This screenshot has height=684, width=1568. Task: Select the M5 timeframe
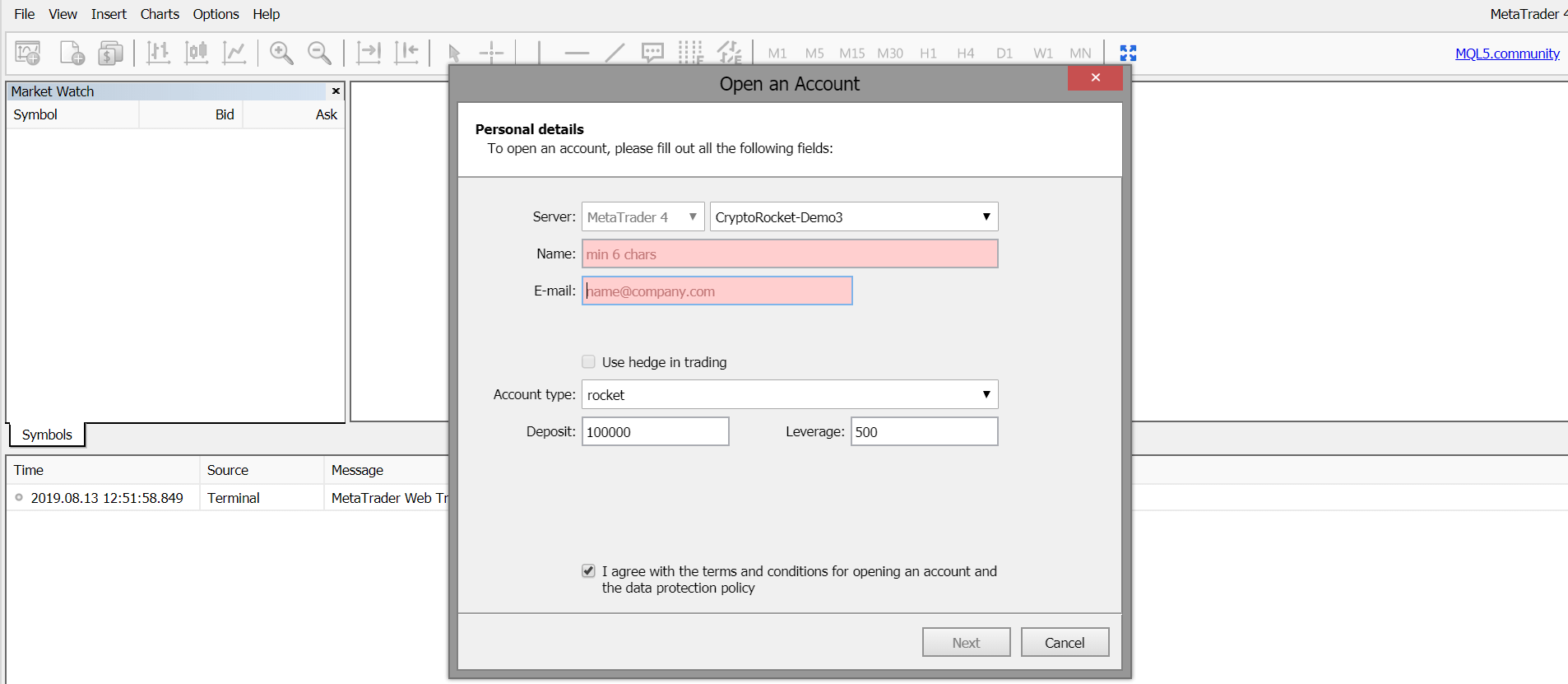pyautogui.click(x=814, y=54)
